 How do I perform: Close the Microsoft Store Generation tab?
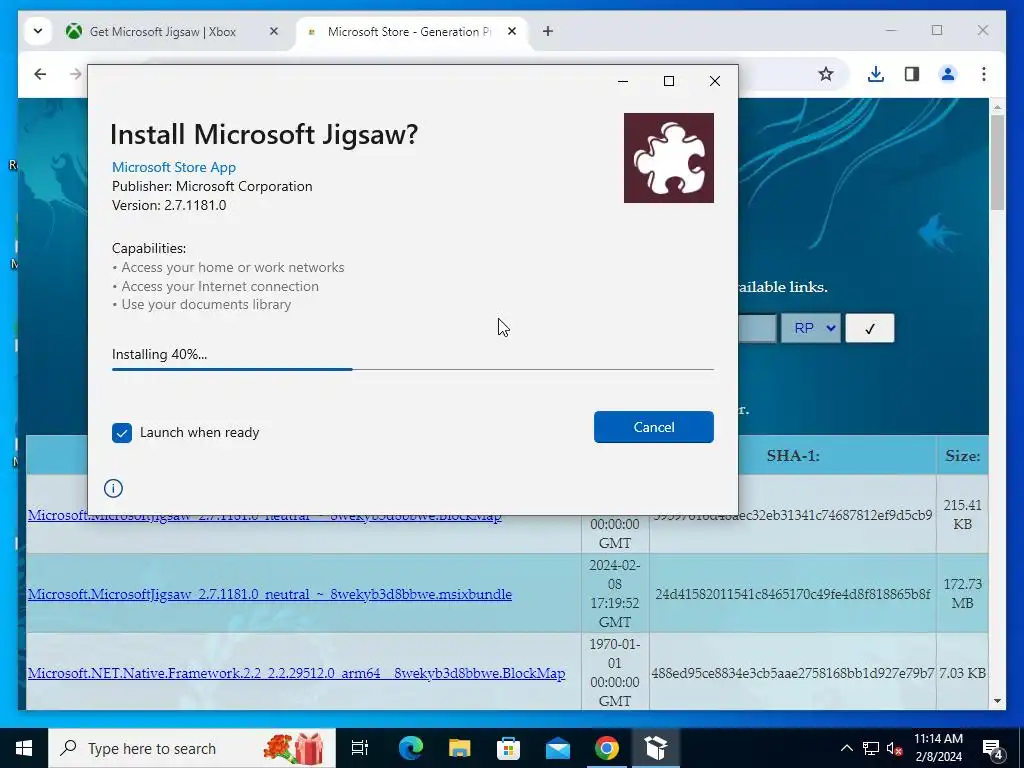pyautogui.click(x=512, y=31)
